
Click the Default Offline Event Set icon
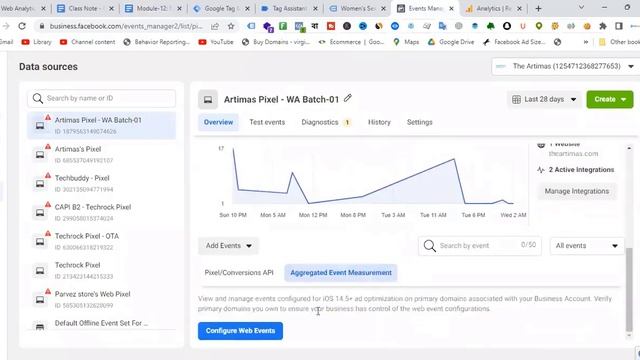tap(40, 327)
